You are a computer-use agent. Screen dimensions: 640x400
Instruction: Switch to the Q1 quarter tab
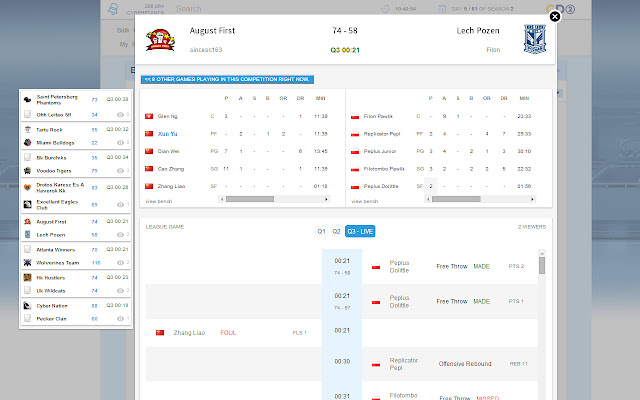321,231
